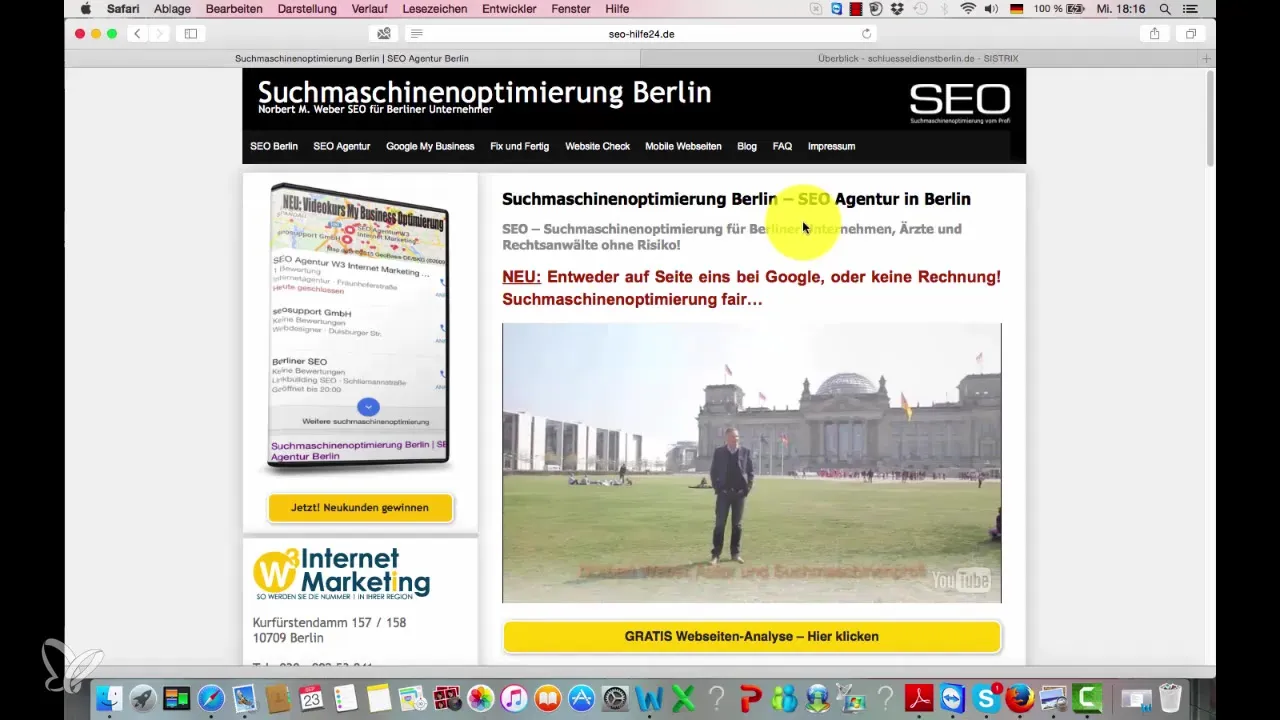Launch Launchpad rocket icon in Dock
The width and height of the screenshot is (1280, 720).
click(145, 697)
